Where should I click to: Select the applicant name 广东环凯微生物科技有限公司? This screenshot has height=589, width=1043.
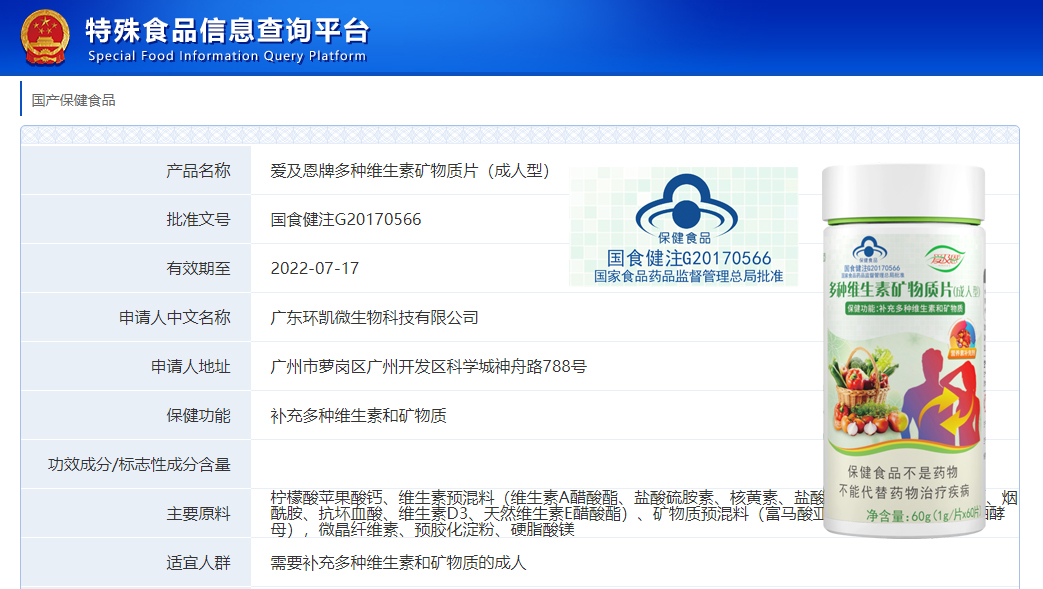point(374,317)
